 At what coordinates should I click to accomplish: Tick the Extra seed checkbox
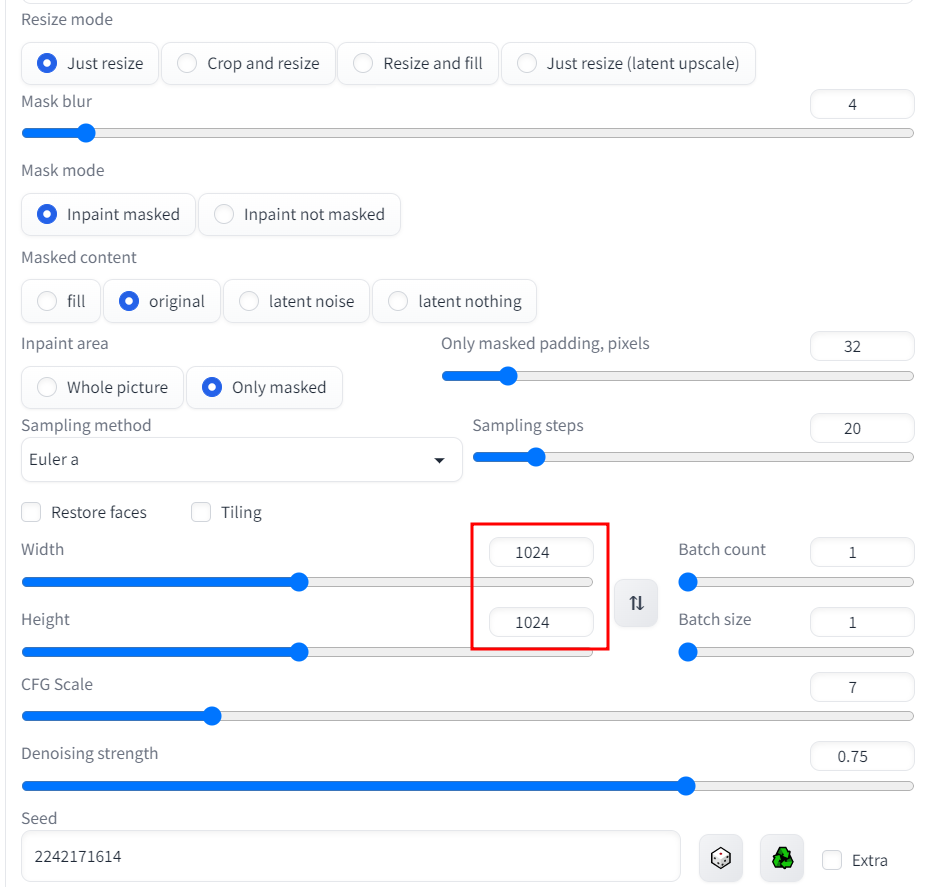point(831,860)
